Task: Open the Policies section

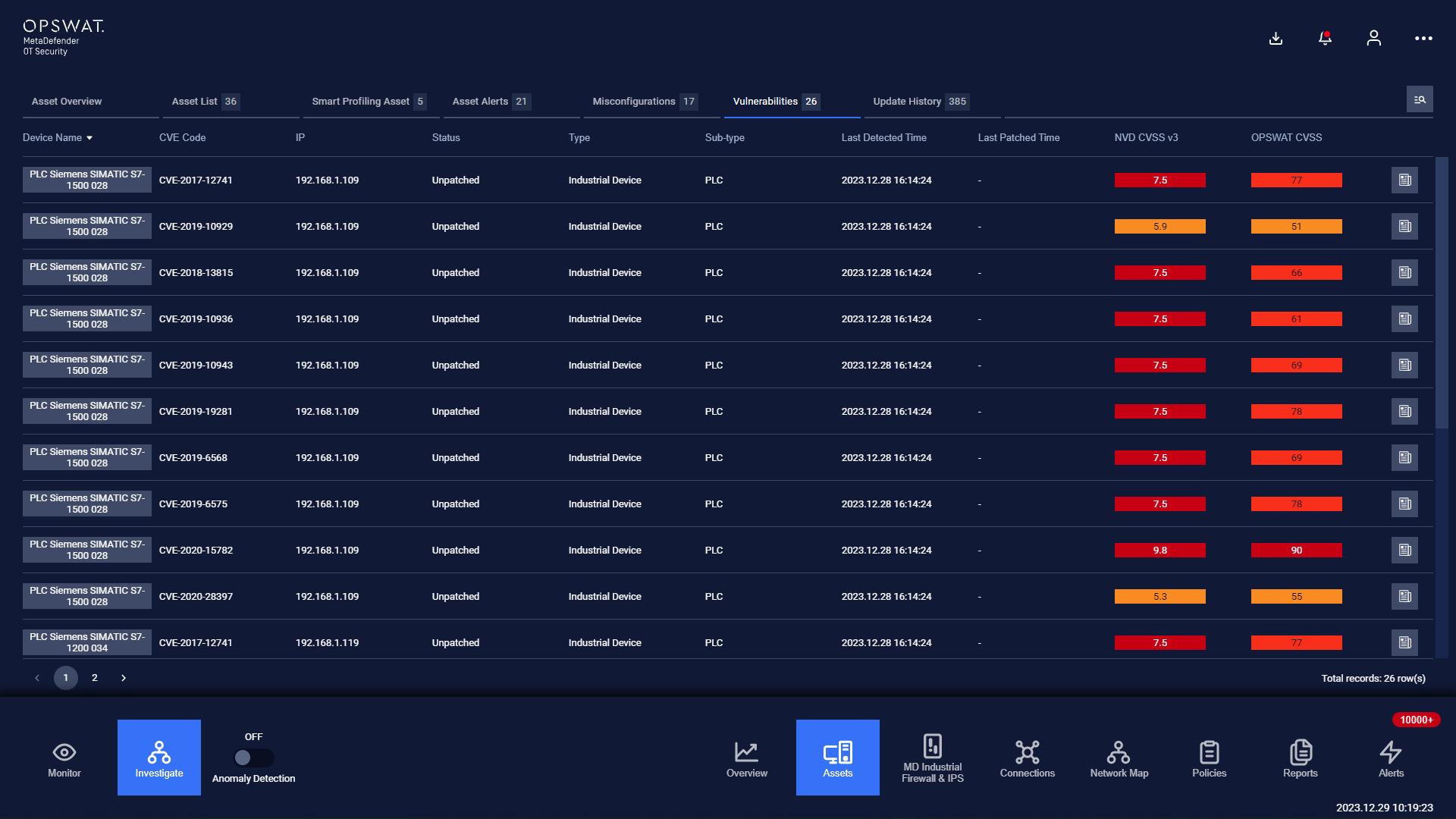Action: click(x=1210, y=758)
